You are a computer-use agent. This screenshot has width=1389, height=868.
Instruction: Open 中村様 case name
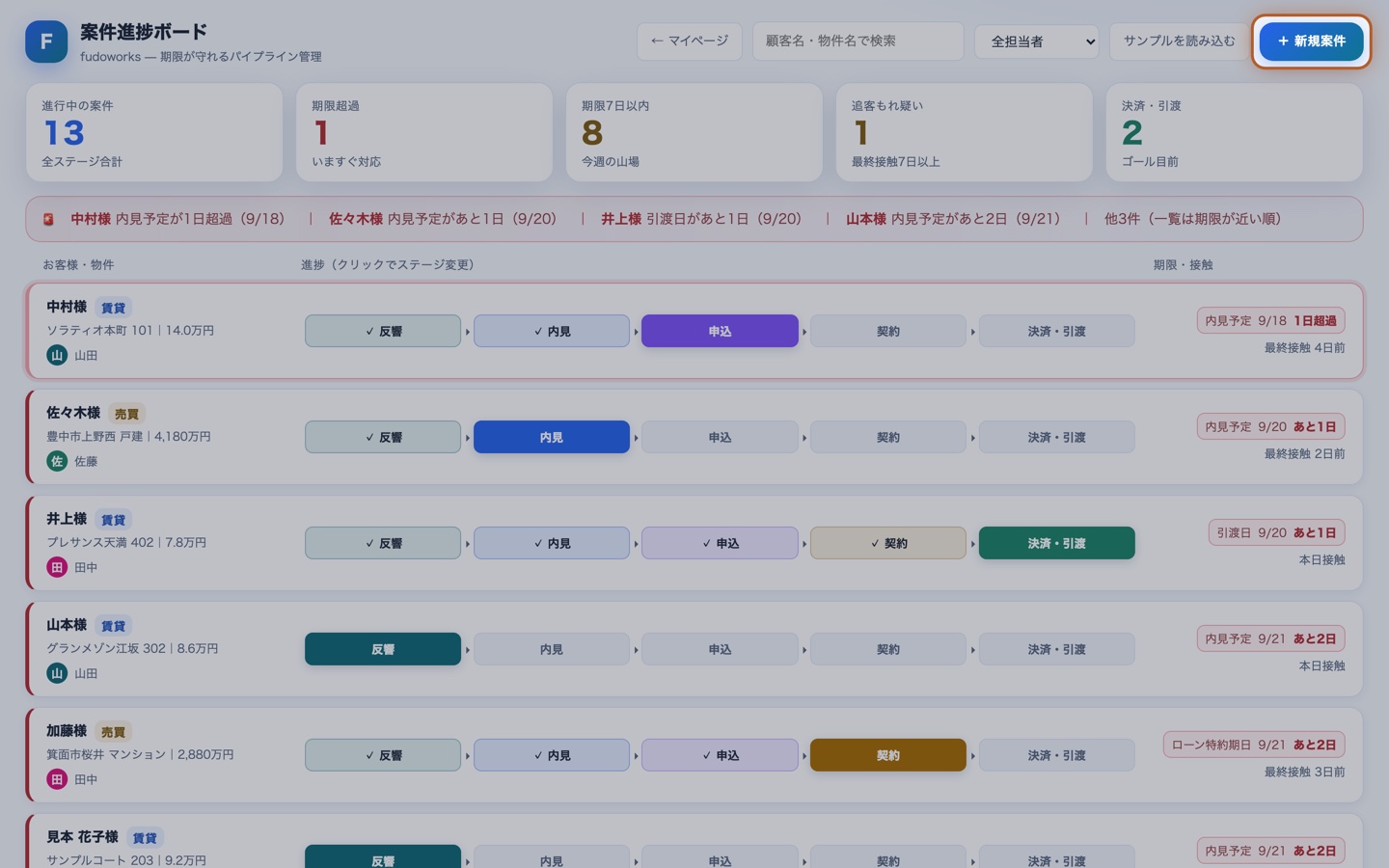[67, 307]
